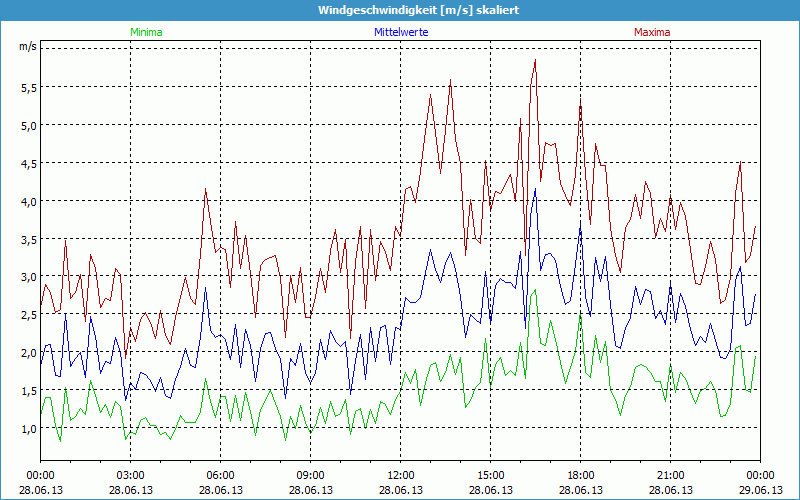Click the green Minima legend label
800x500 pixels.
[x=146, y=32]
